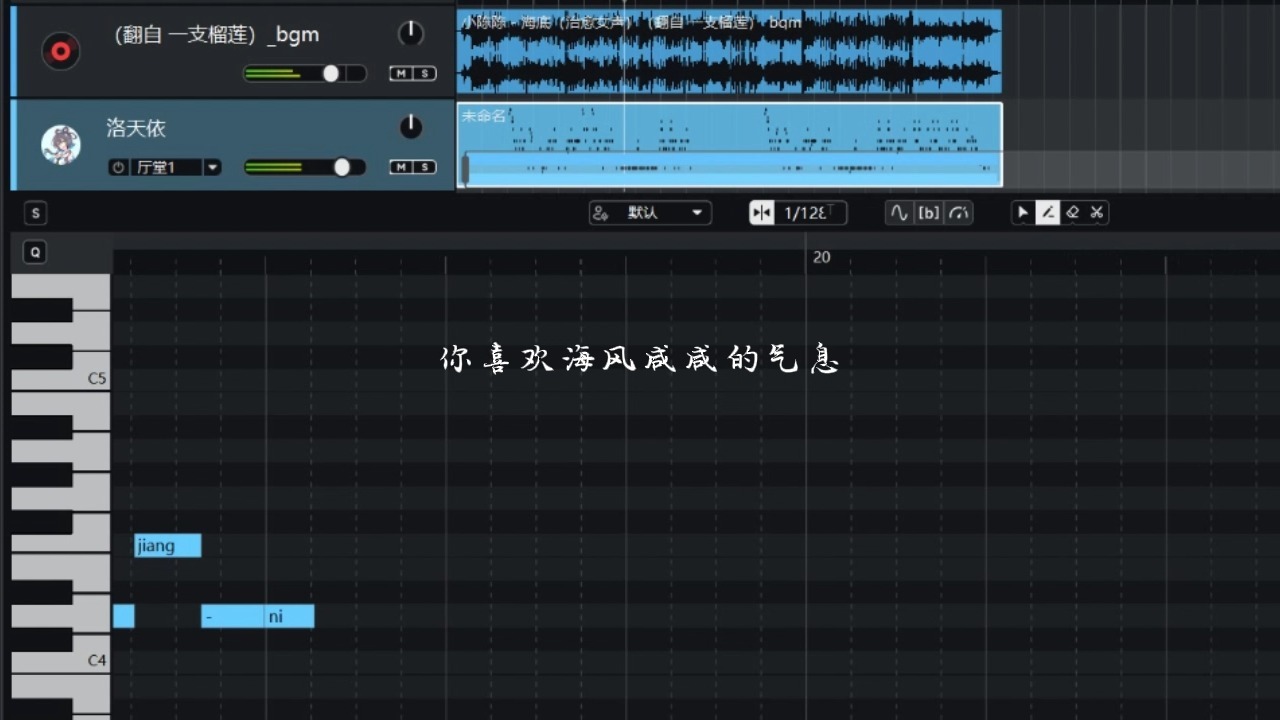Select the scissors cut tool
The image size is (1280, 720).
point(1097,212)
